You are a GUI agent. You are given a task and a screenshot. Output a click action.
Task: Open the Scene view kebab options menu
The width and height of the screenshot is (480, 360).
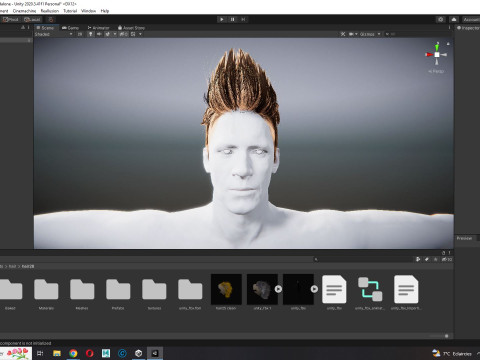tap(449, 28)
